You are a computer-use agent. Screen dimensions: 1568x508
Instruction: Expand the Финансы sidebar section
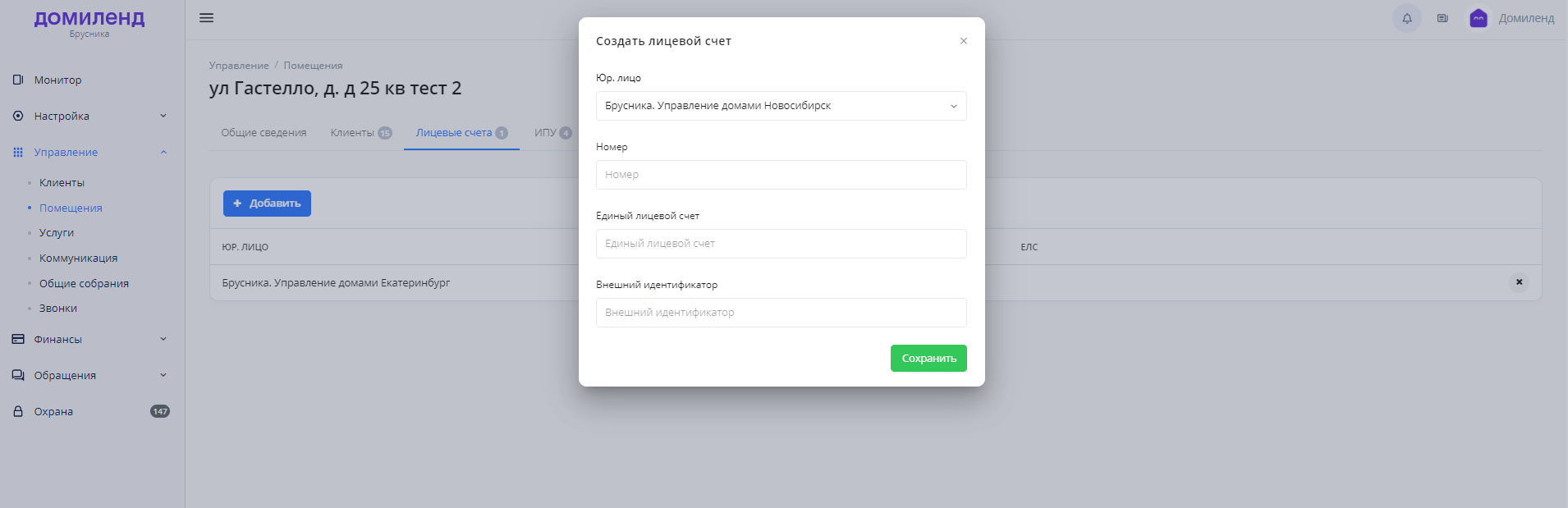point(163,340)
